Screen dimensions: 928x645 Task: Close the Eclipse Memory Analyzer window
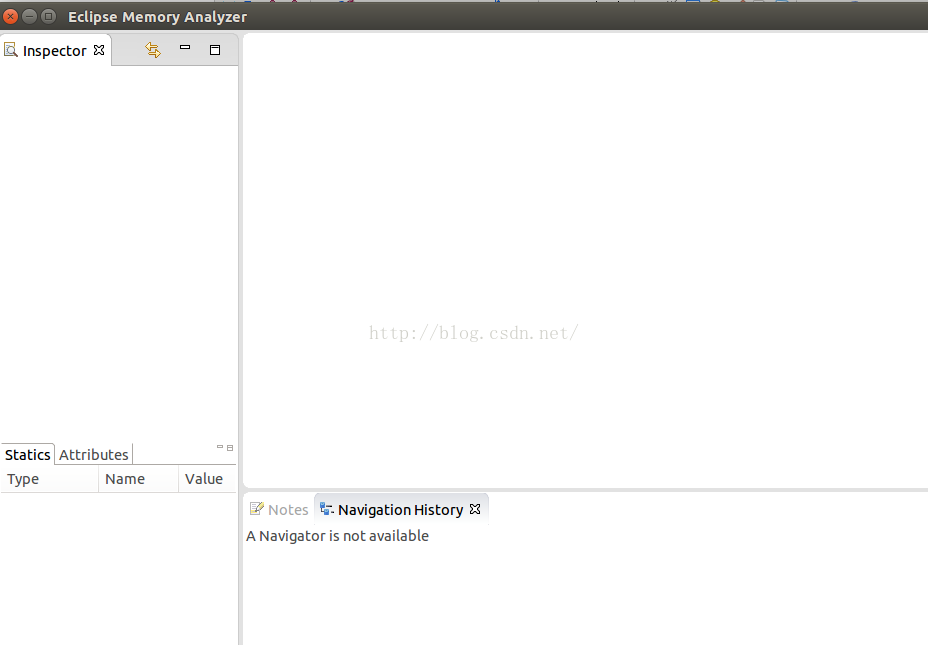[x=10, y=17]
